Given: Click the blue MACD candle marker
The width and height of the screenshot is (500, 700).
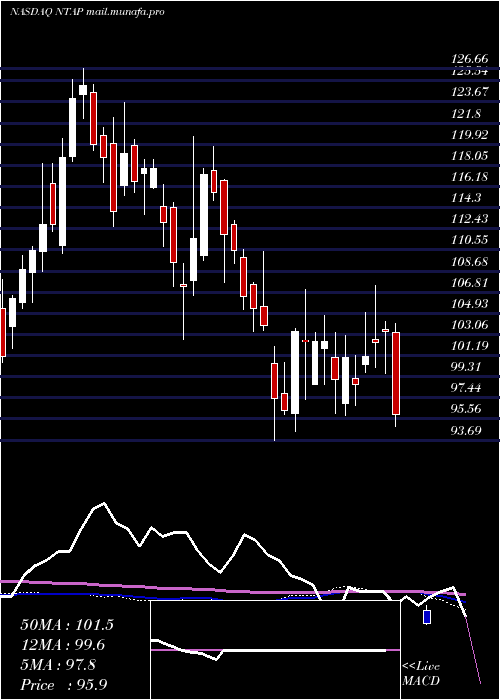Looking at the screenshot, I should [x=427, y=617].
